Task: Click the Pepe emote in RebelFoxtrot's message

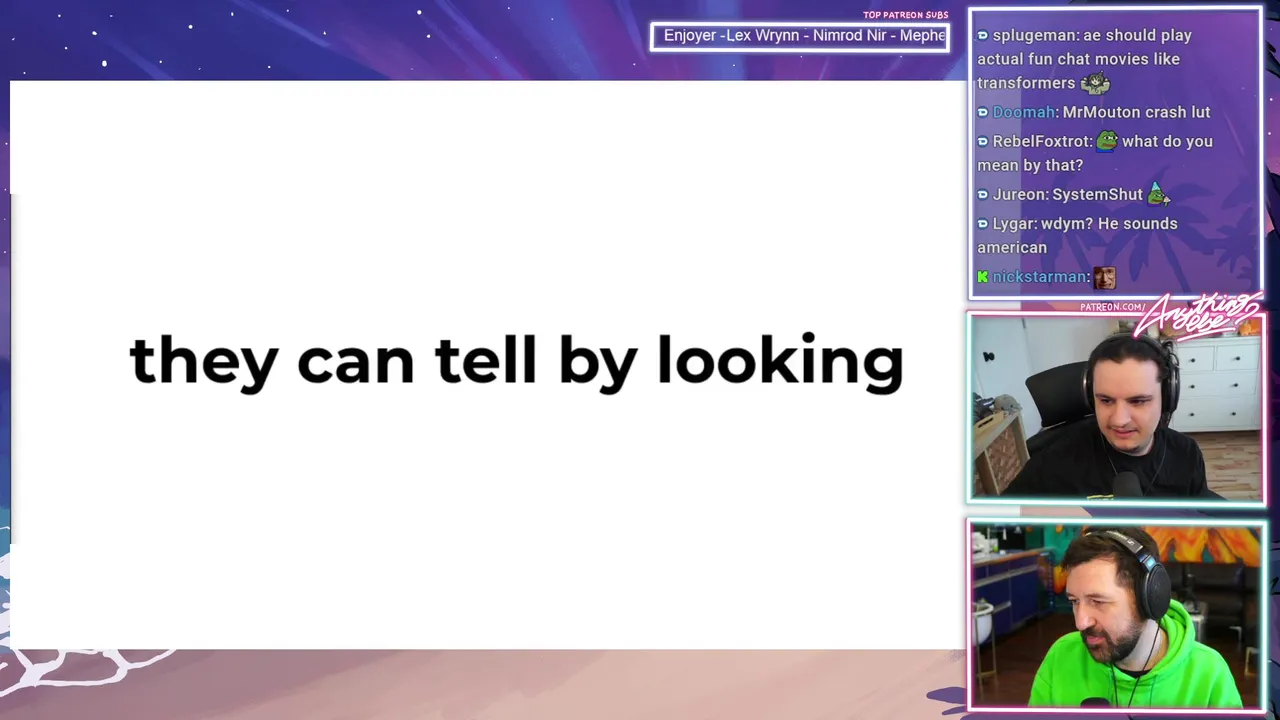Action: pyautogui.click(x=1107, y=141)
